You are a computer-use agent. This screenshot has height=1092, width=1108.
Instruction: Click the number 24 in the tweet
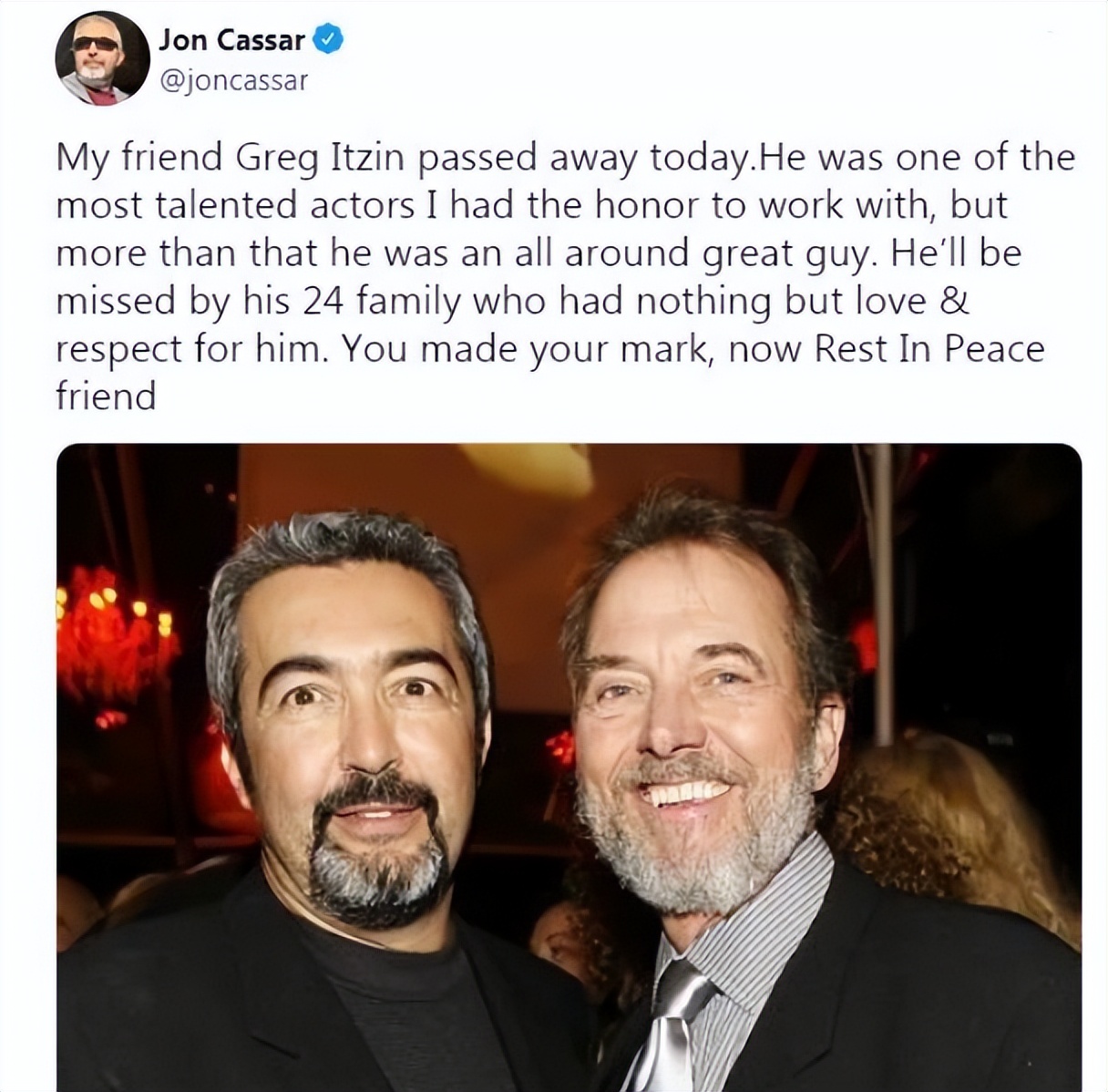pos(323,302)
